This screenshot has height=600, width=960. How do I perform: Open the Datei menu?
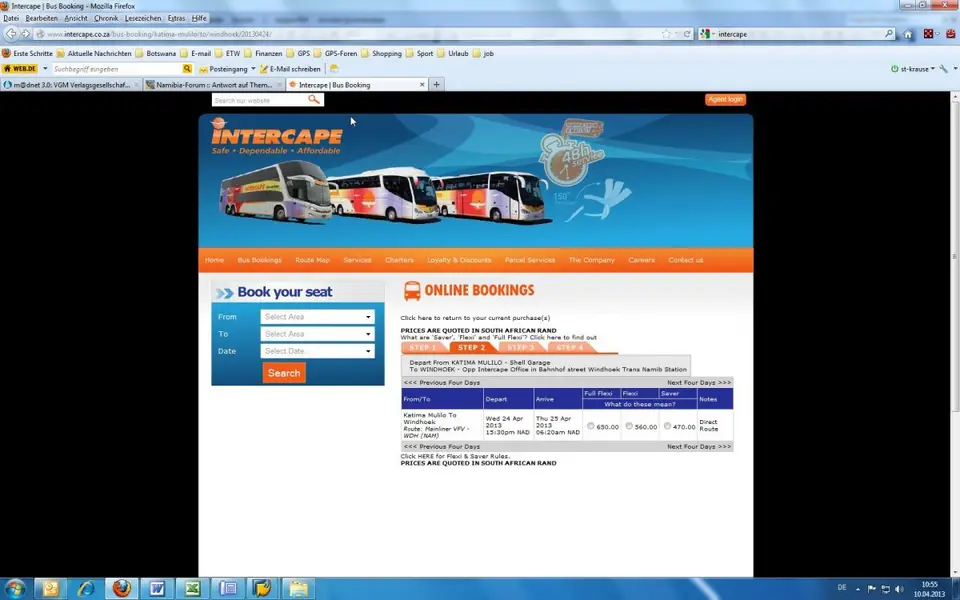pyautogui.click(x=10, y=18)
